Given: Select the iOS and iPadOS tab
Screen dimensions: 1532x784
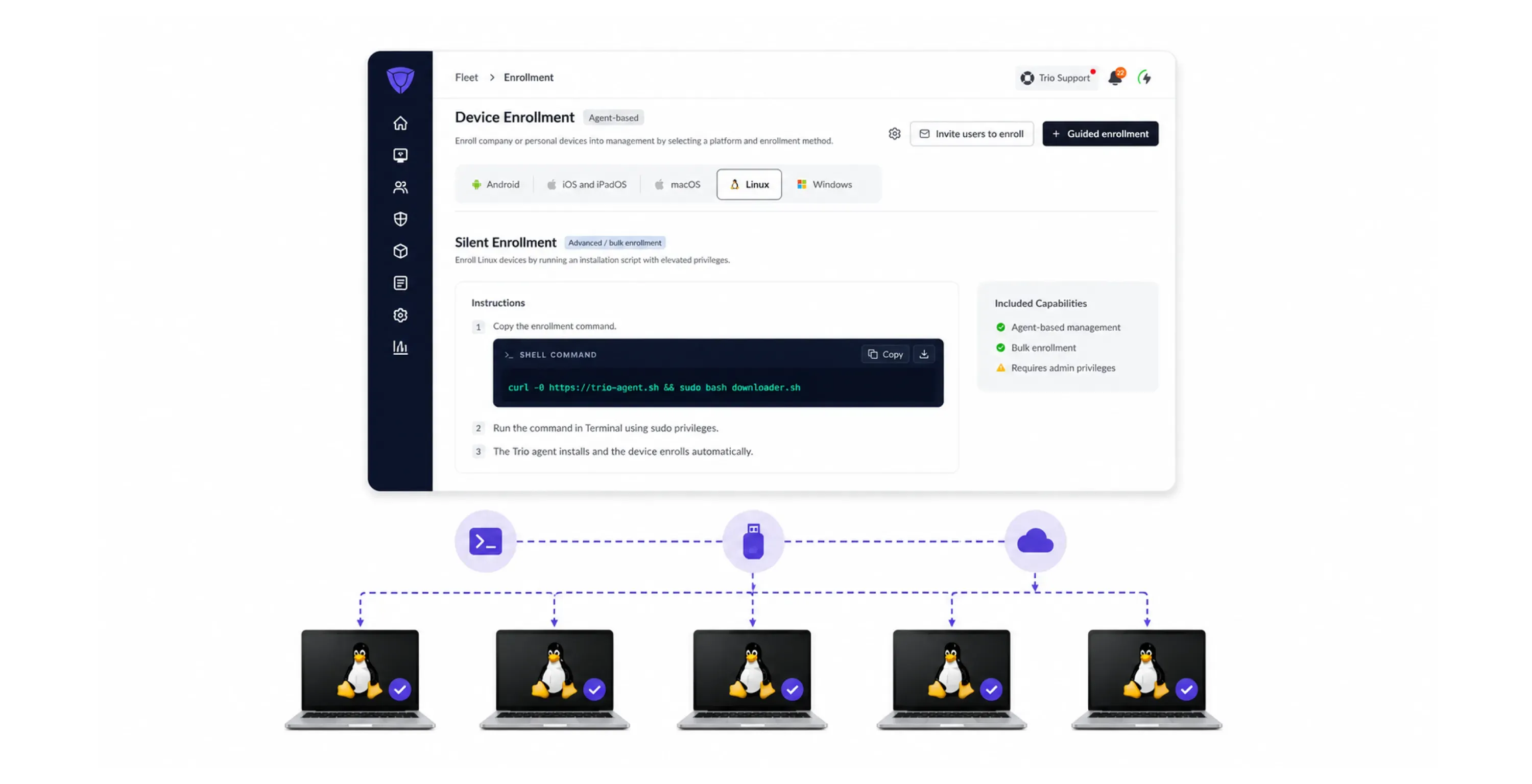Looking at the screenshot, I should (586, 184).
